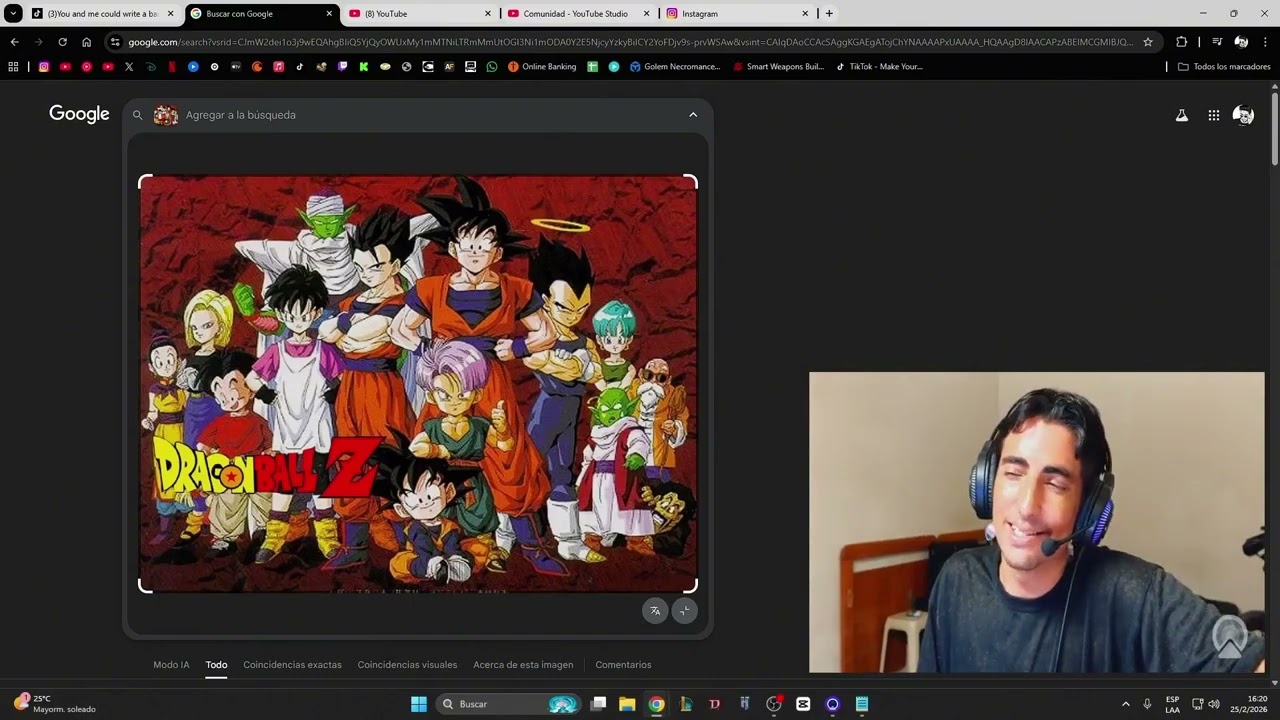Close the YouTube browser tab
The image size is (1280, 720).
click(x=488, y=14)
